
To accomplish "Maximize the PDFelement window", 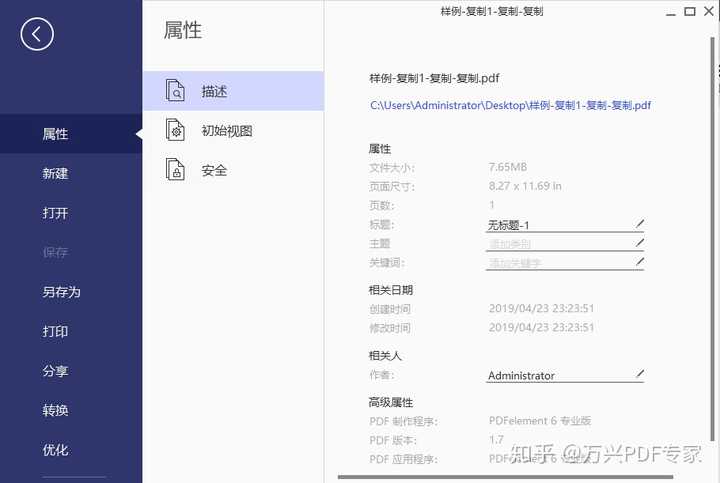I will coord(690,11).
